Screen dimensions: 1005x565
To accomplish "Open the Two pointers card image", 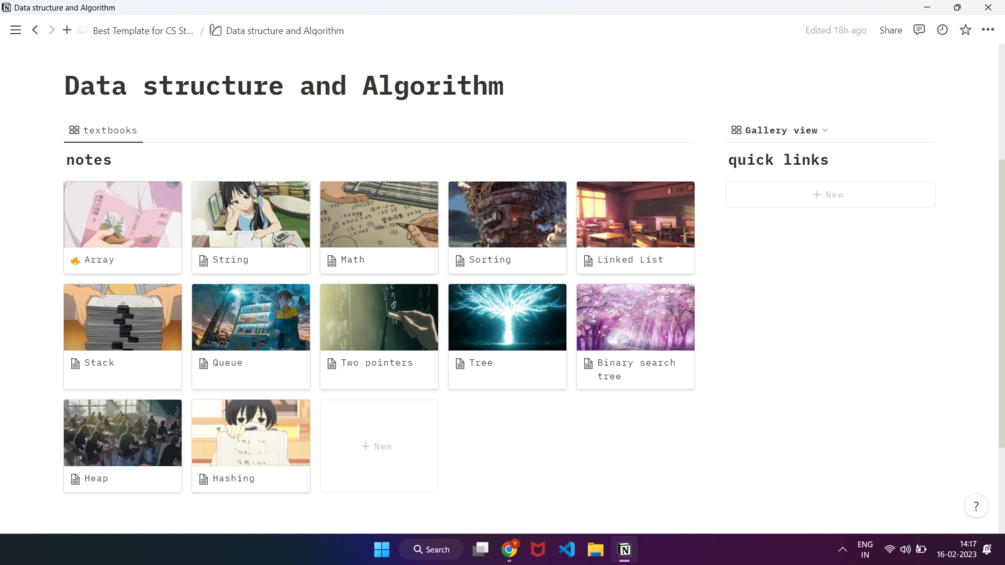I will (379, 317).
